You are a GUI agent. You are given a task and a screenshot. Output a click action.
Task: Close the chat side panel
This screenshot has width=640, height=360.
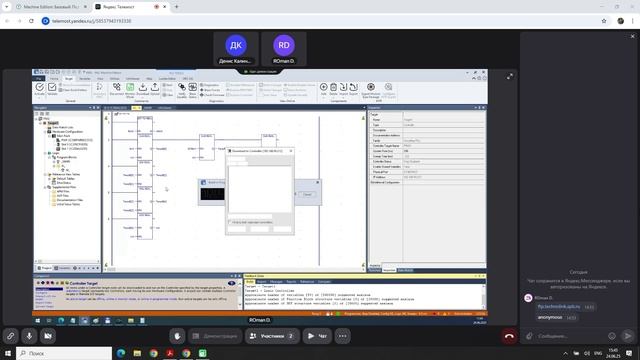point(633,36)
